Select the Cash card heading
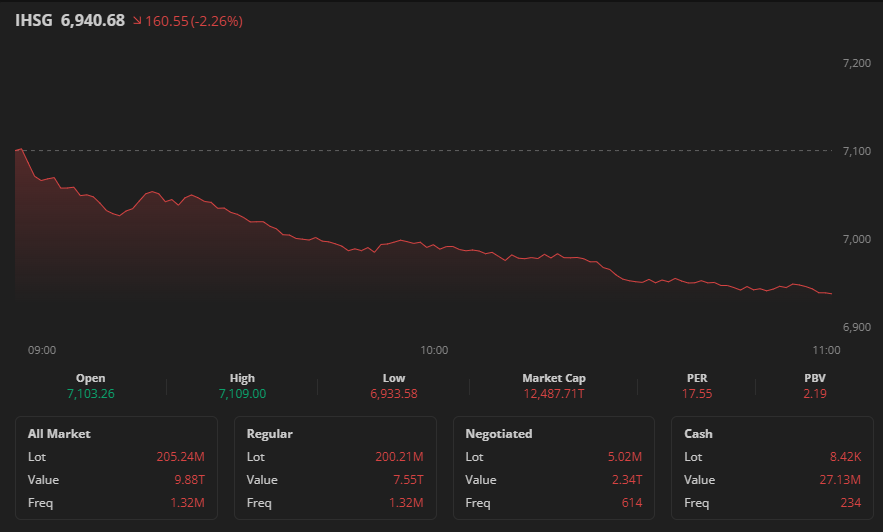Screen dimensions: 883x532 coord(698,434)
